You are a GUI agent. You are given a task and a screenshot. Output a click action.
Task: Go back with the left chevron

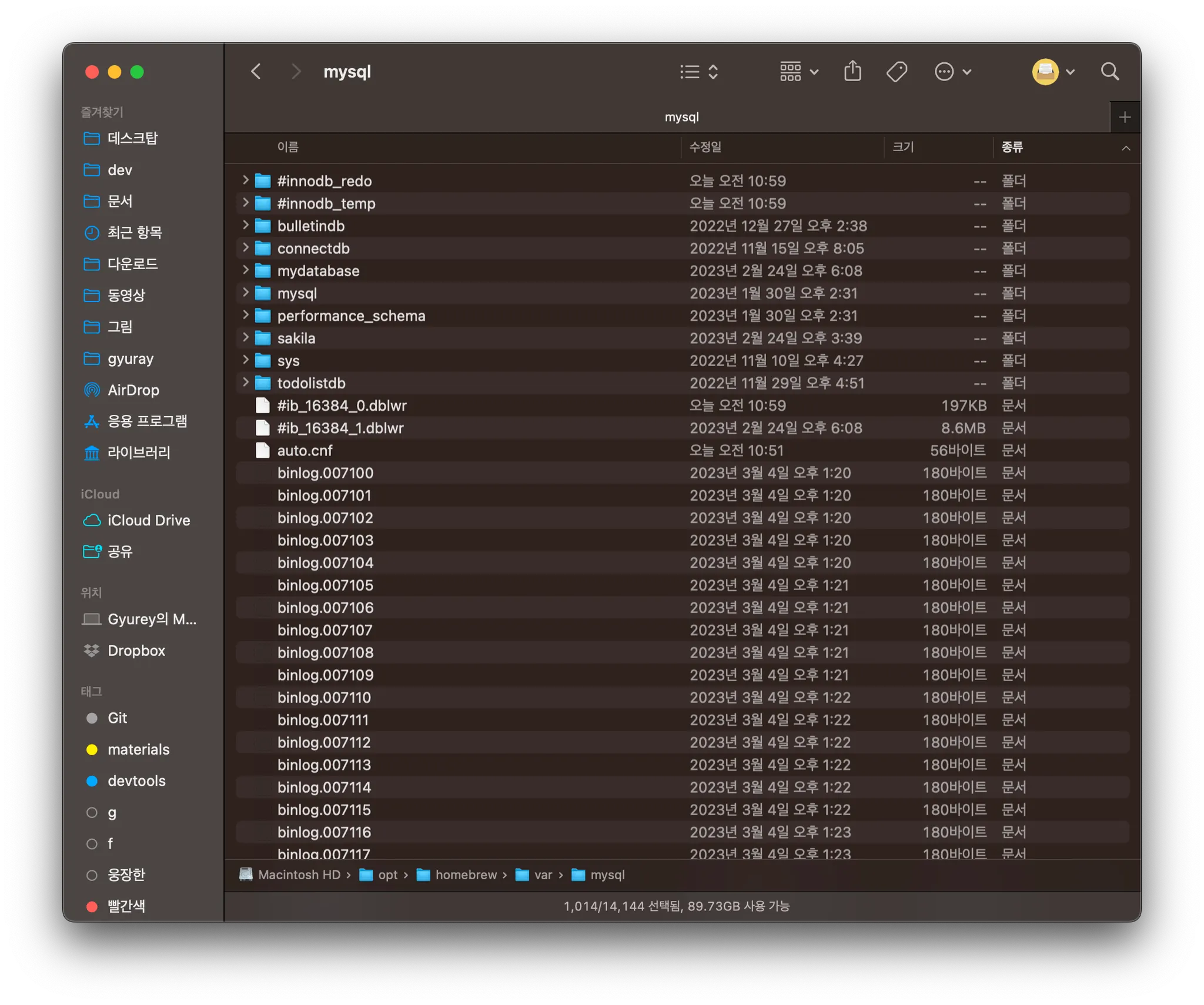pos(256,72)
